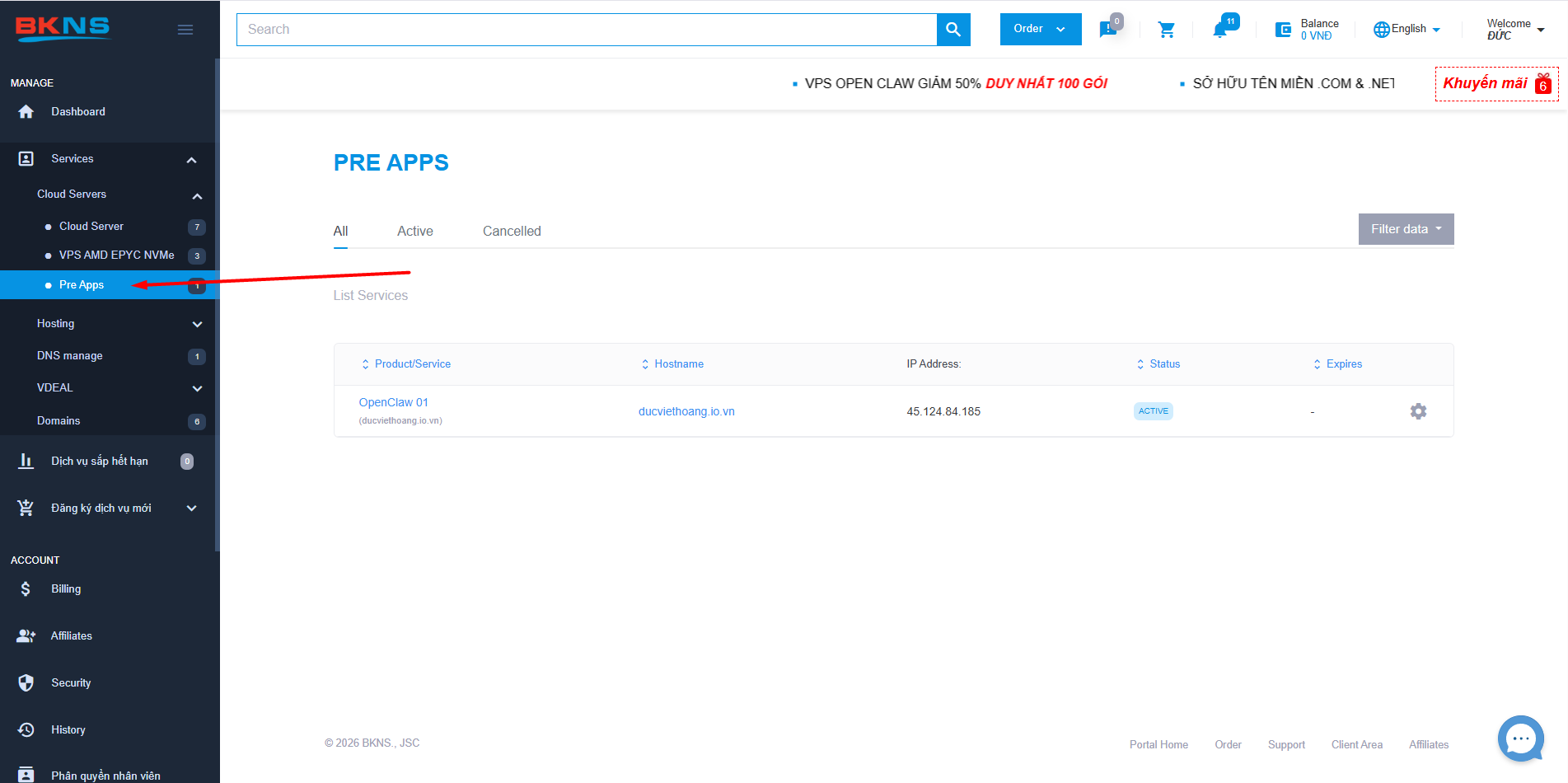This screenshot has height=783, width=1568.
Task: Open Portal Home footer link
Action: [x=1158, y=744]
